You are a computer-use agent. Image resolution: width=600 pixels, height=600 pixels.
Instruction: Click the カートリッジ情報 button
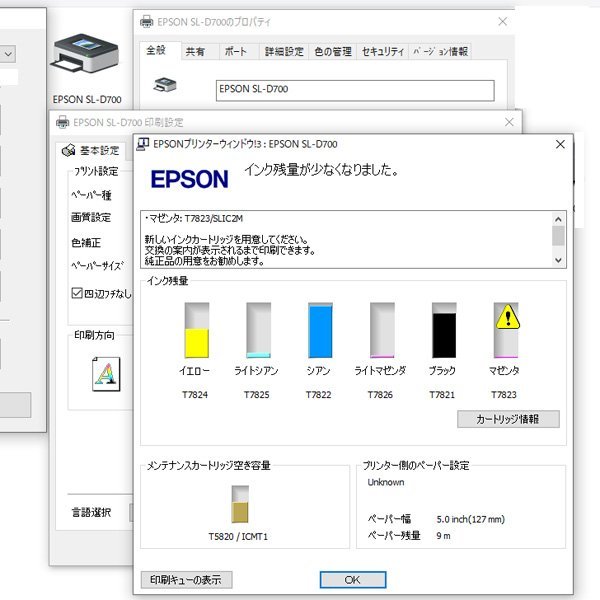508,419
